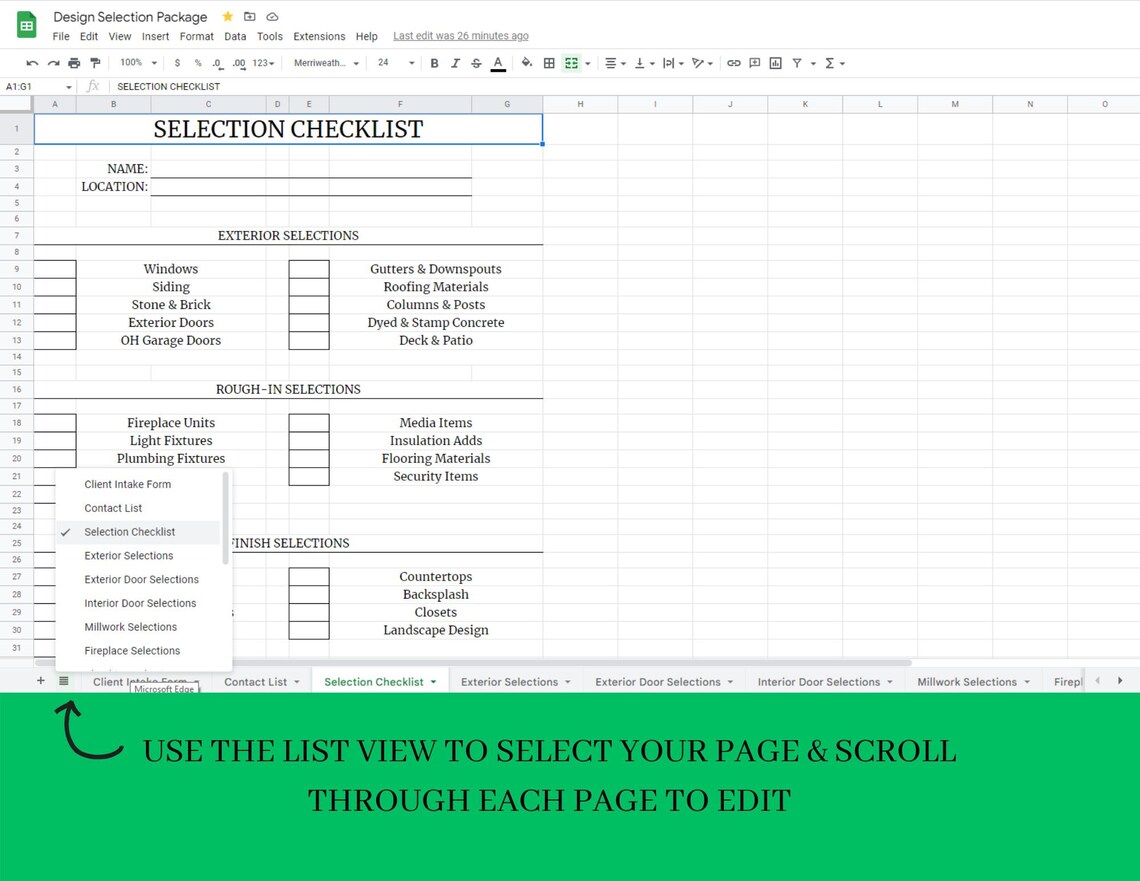Open the Data menu

click(235, 36)
